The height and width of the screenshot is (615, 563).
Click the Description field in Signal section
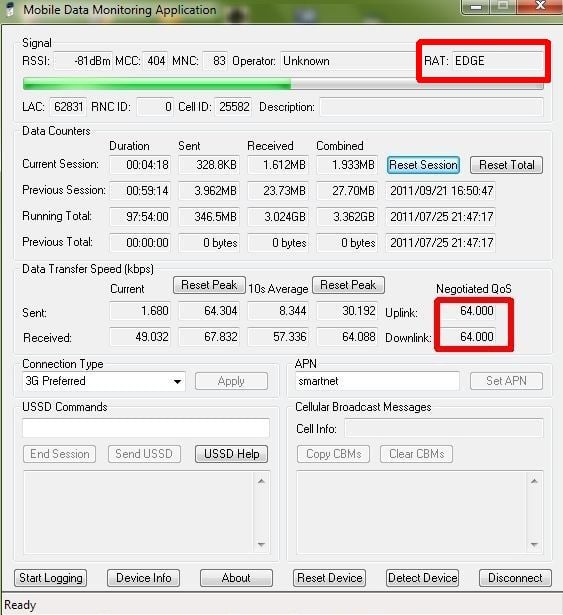tap(432, 107)
